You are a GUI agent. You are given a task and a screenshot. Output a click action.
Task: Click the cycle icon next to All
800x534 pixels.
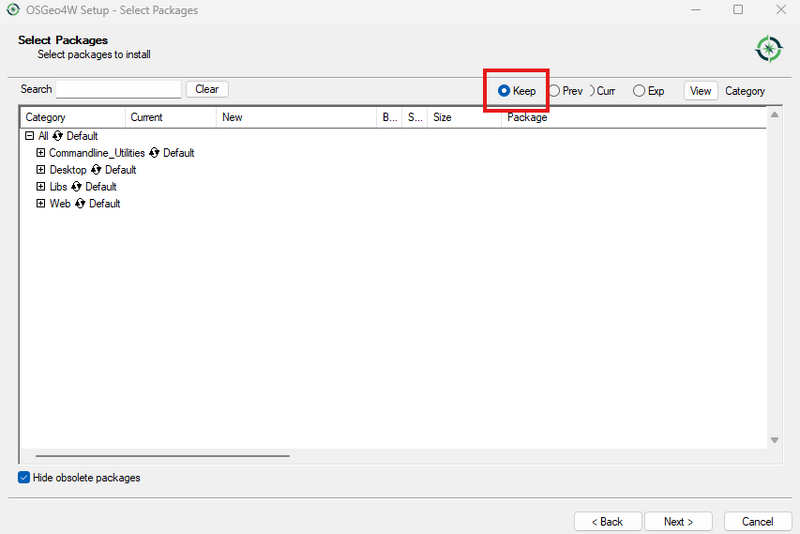58,136
